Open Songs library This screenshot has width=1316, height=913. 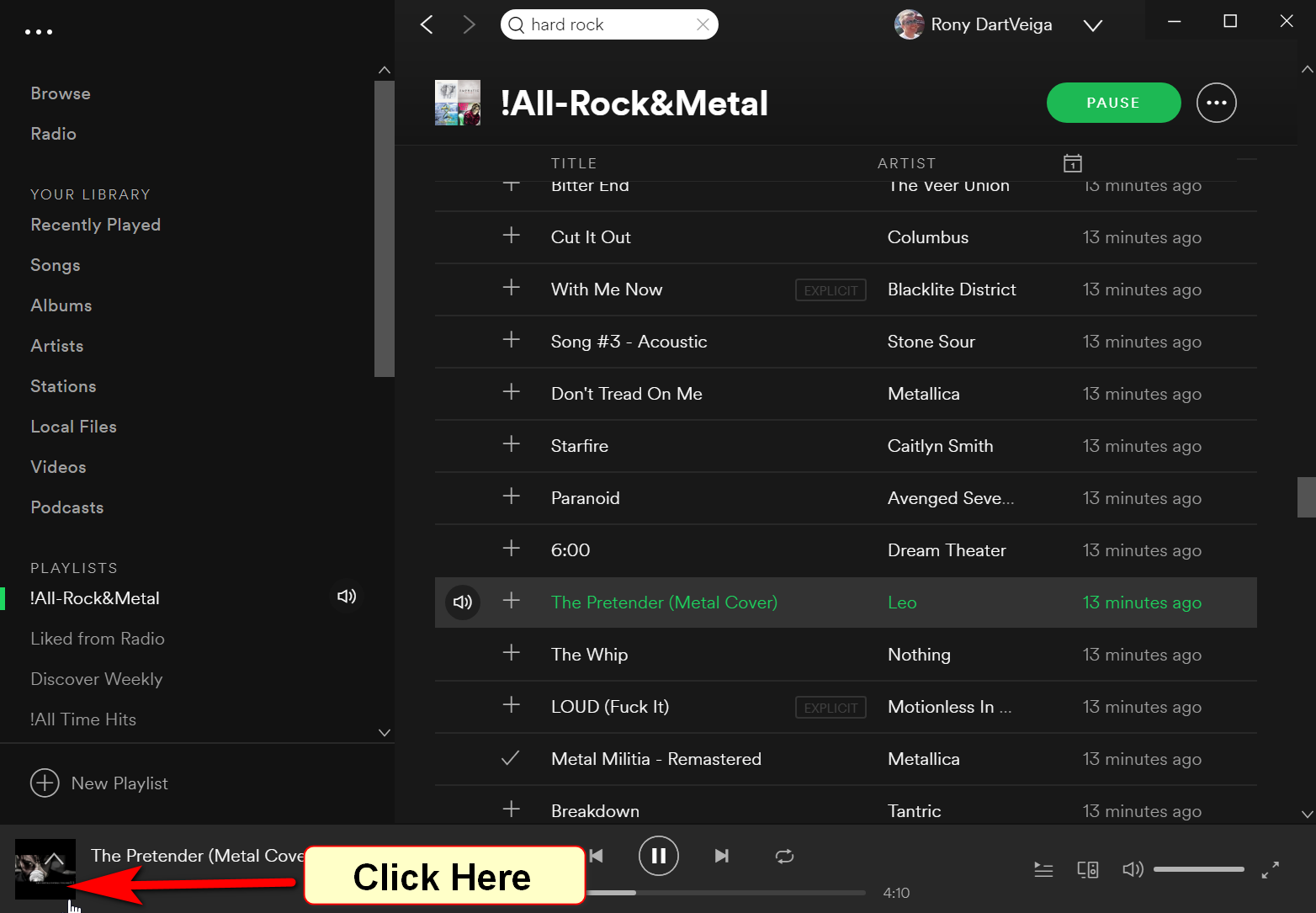[x=56, y=265]
